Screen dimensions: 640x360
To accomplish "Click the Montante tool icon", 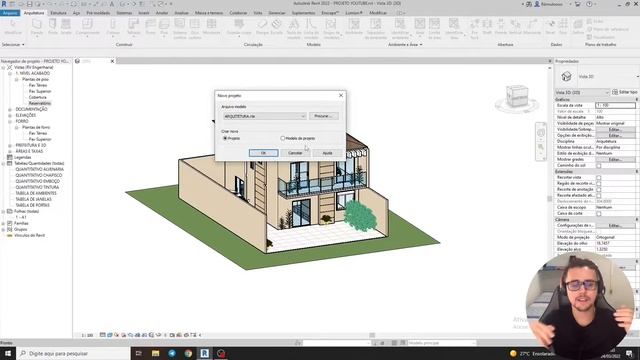I will [x=211, y=24].
